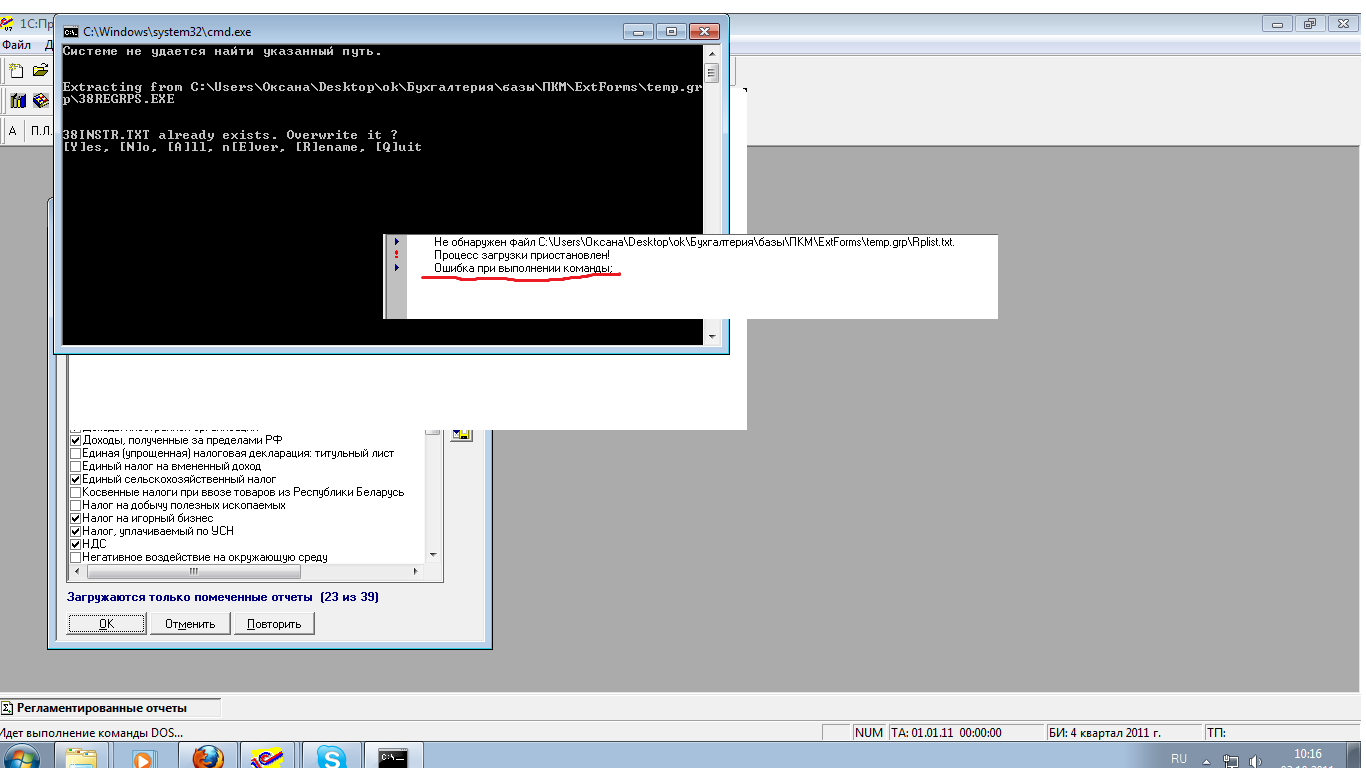Viewport: 1366px width, 768px height.
Task: Click the 'П.Л.' toolbar button in 1C
Action: [41, 131]
